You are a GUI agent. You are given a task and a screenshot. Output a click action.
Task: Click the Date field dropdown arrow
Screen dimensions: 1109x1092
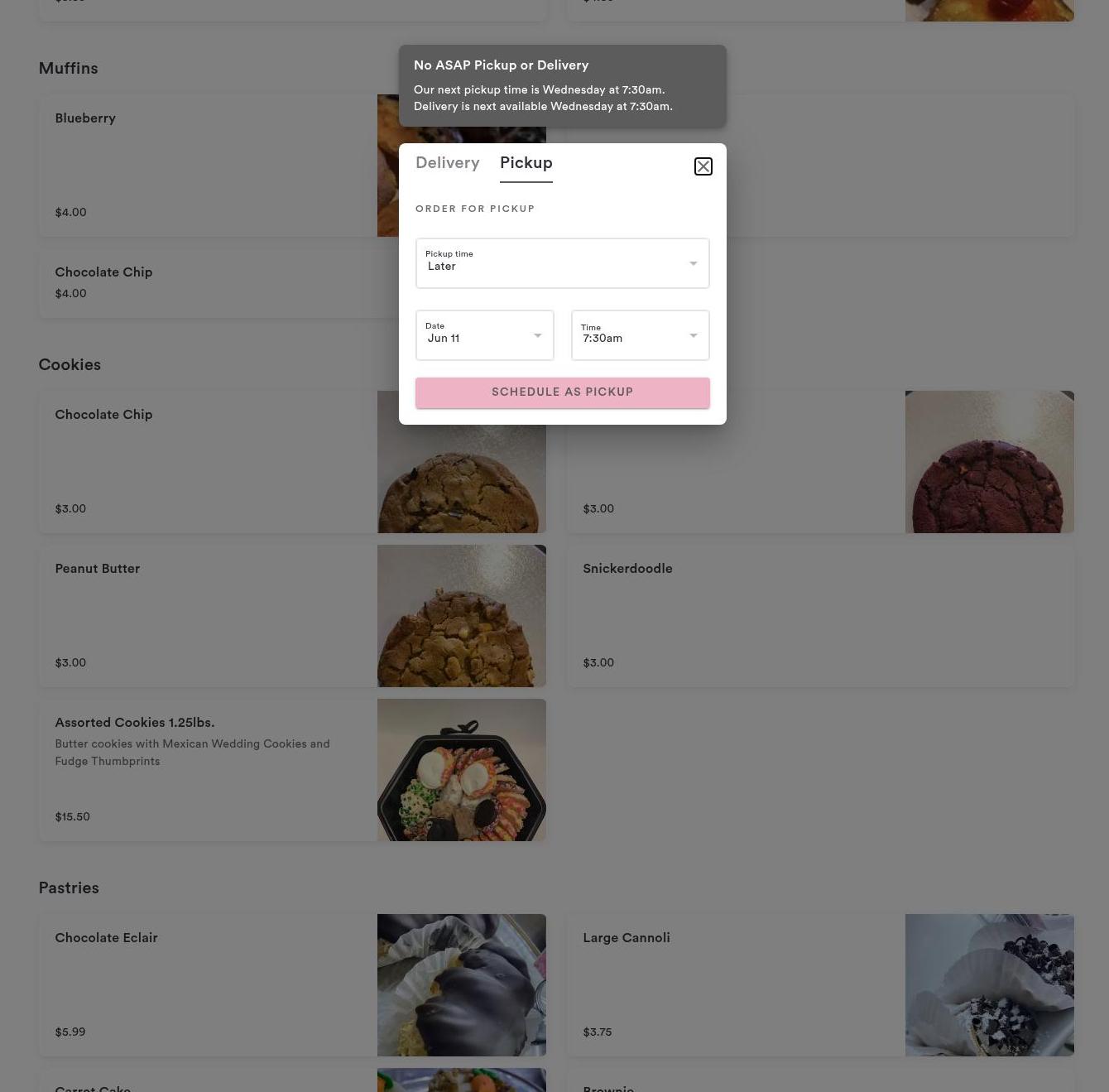(537, 335)
